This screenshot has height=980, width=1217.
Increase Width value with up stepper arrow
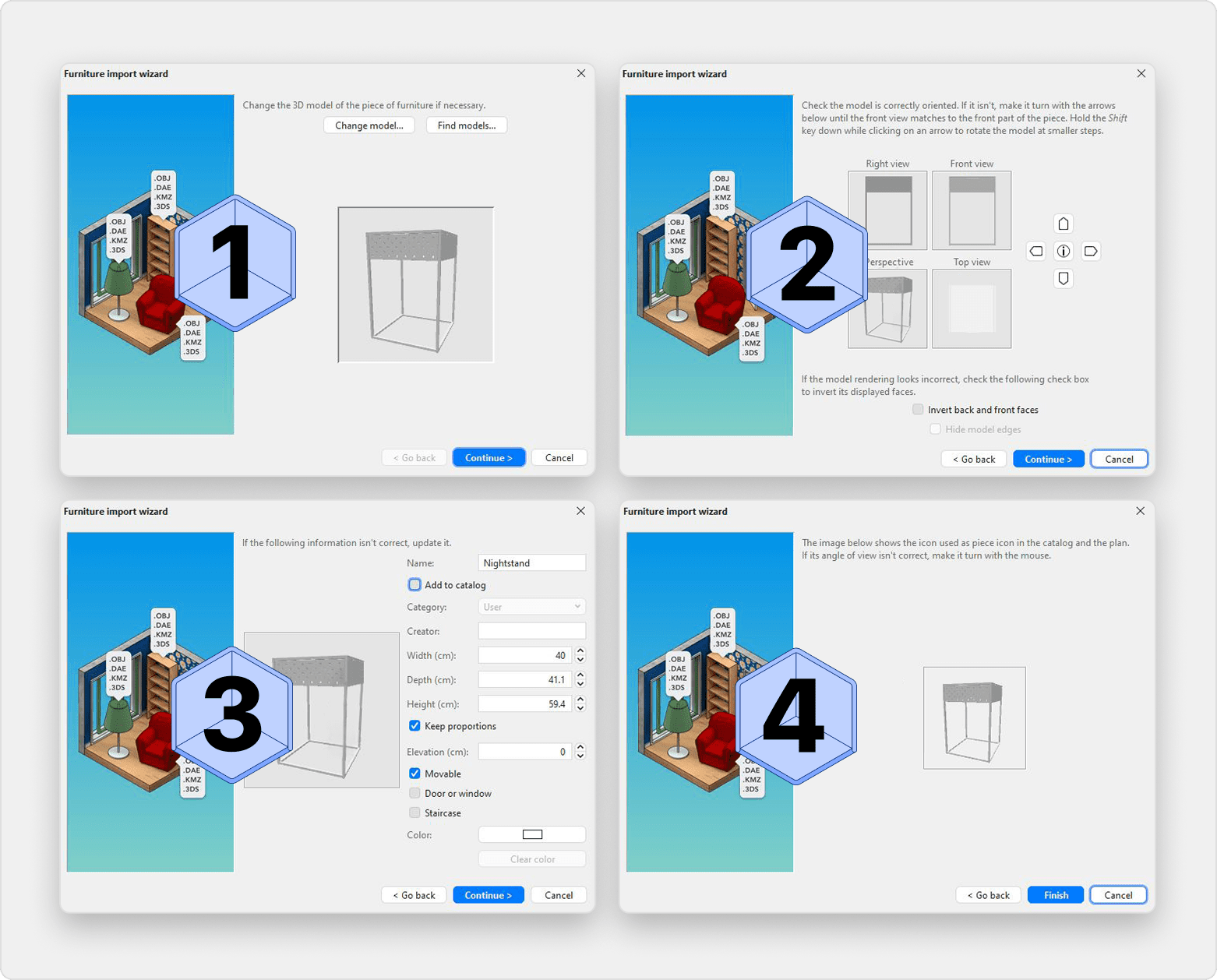click(580, 651)
